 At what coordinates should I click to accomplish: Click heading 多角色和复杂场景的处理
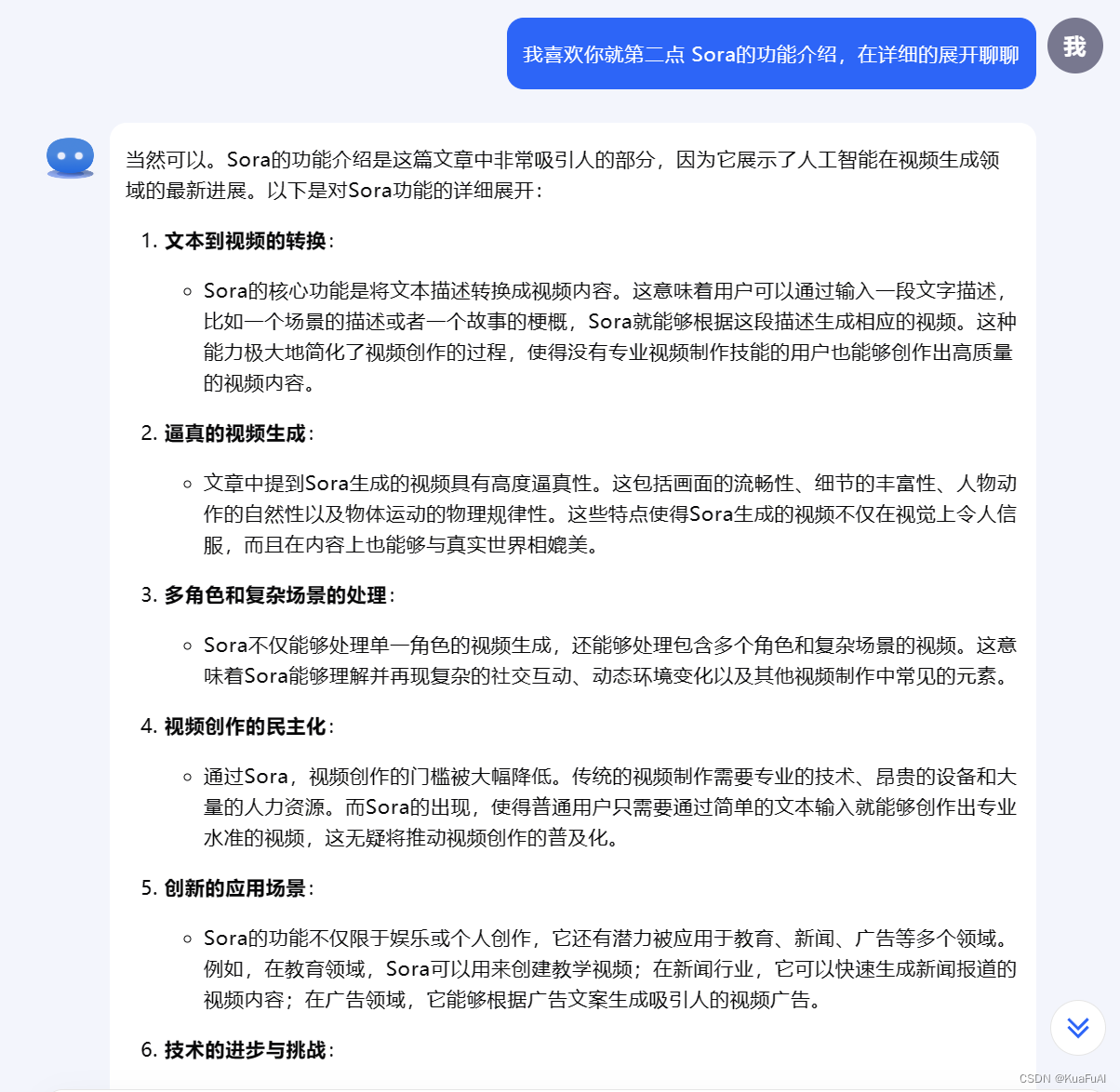pos(275,595)
